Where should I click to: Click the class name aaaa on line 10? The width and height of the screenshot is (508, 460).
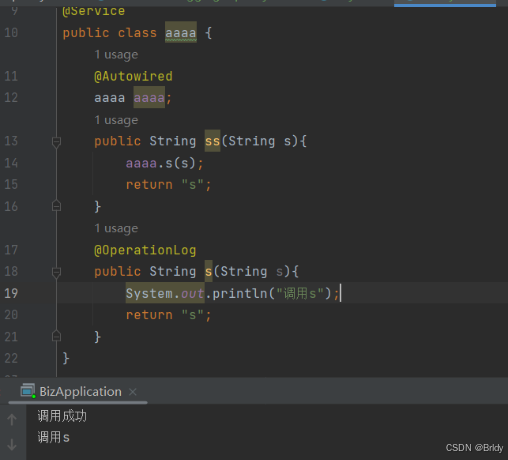tap(181, 33)
